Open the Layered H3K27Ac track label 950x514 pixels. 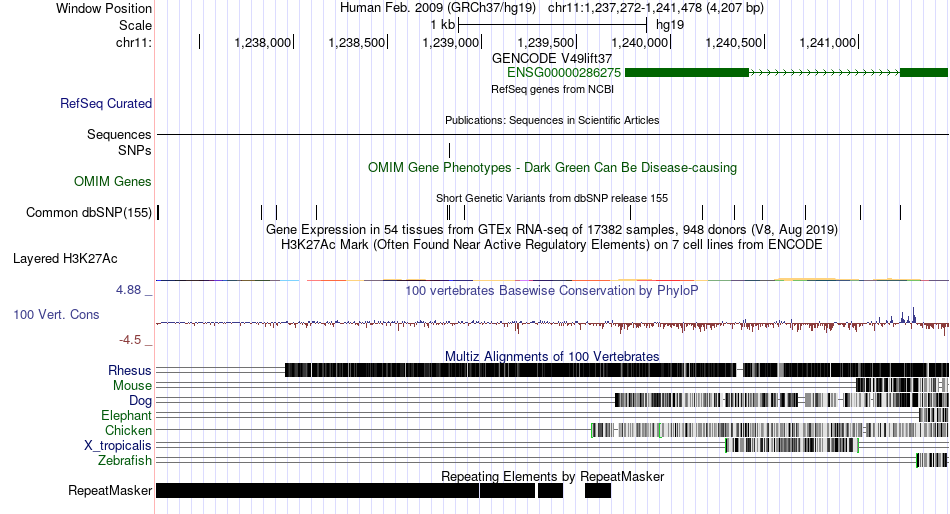65,259
